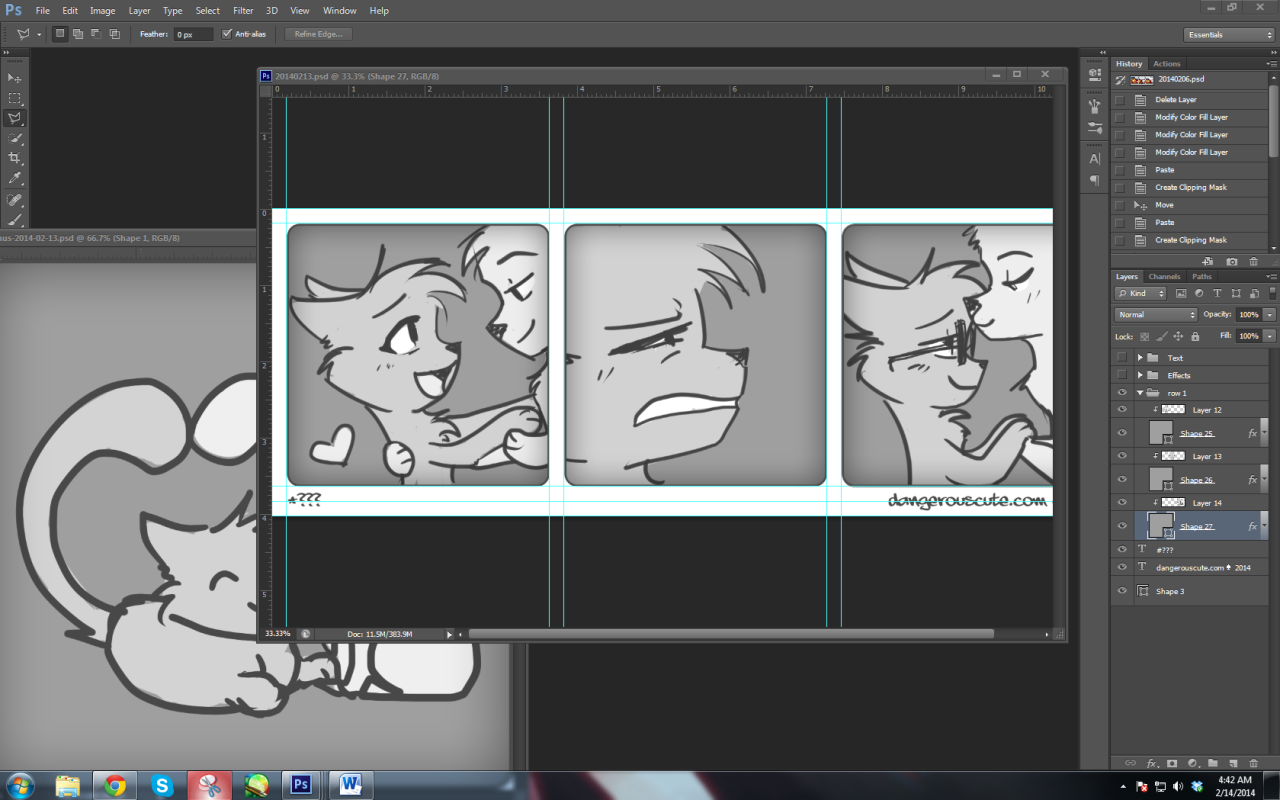This screenshot has height=800, width=1280.
Task: Toggle the Anti-alias checkbox
Action: pyautogui.click(x=227, y=34)
